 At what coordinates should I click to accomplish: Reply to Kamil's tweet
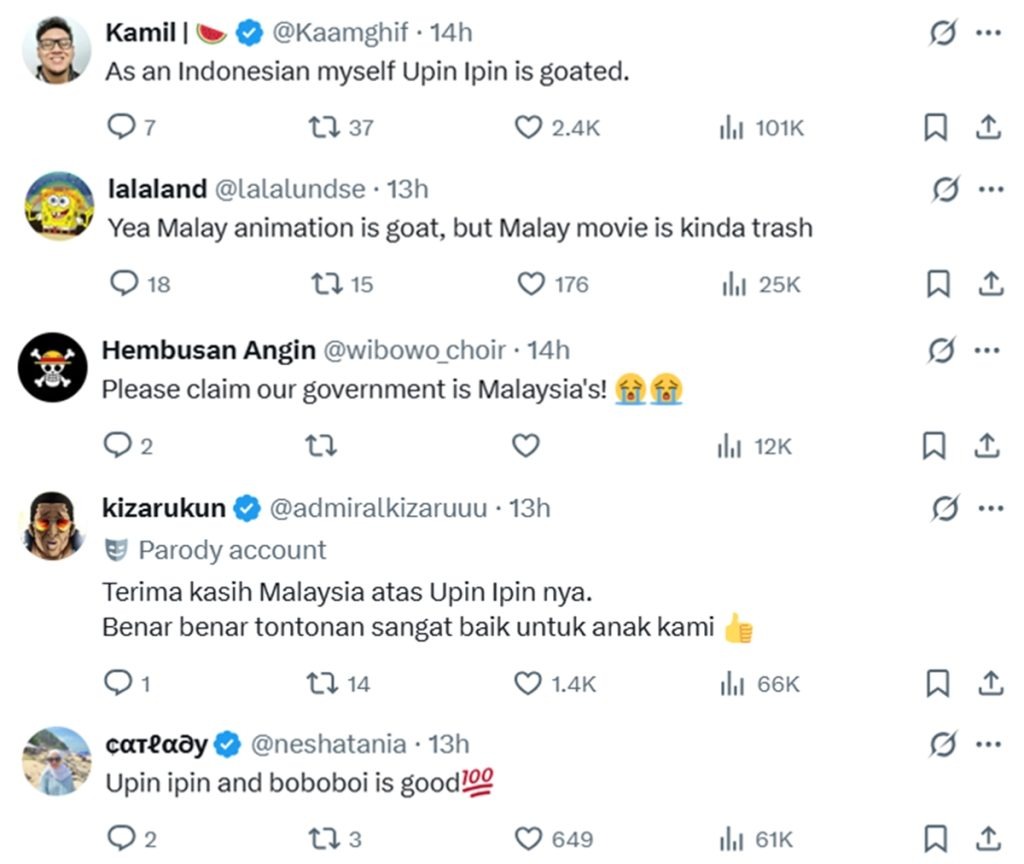pyautogui.click(x=121, y=128)
